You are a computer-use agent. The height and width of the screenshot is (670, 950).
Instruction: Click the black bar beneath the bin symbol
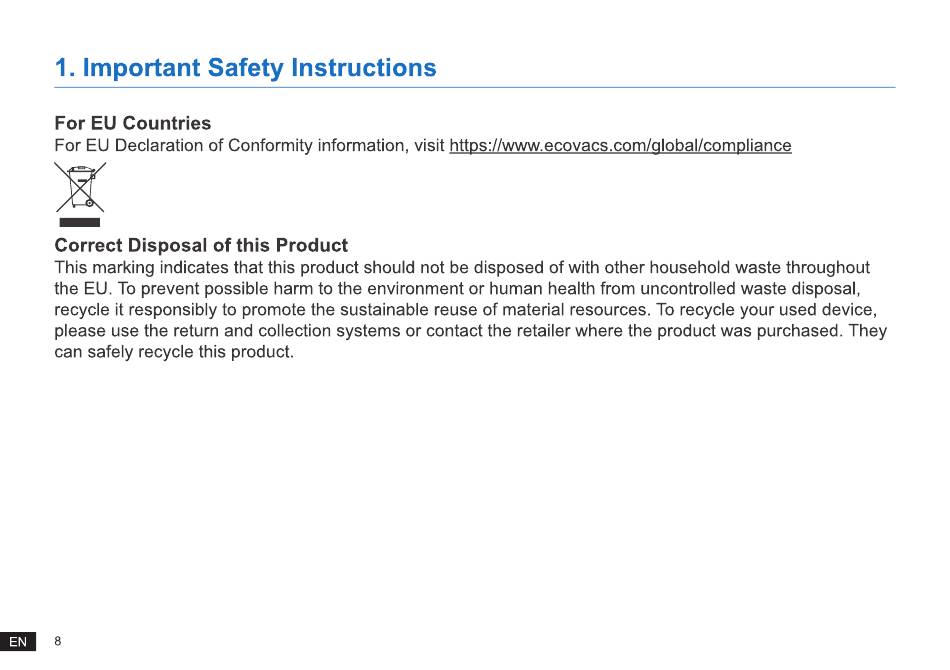tap(80, 222)
